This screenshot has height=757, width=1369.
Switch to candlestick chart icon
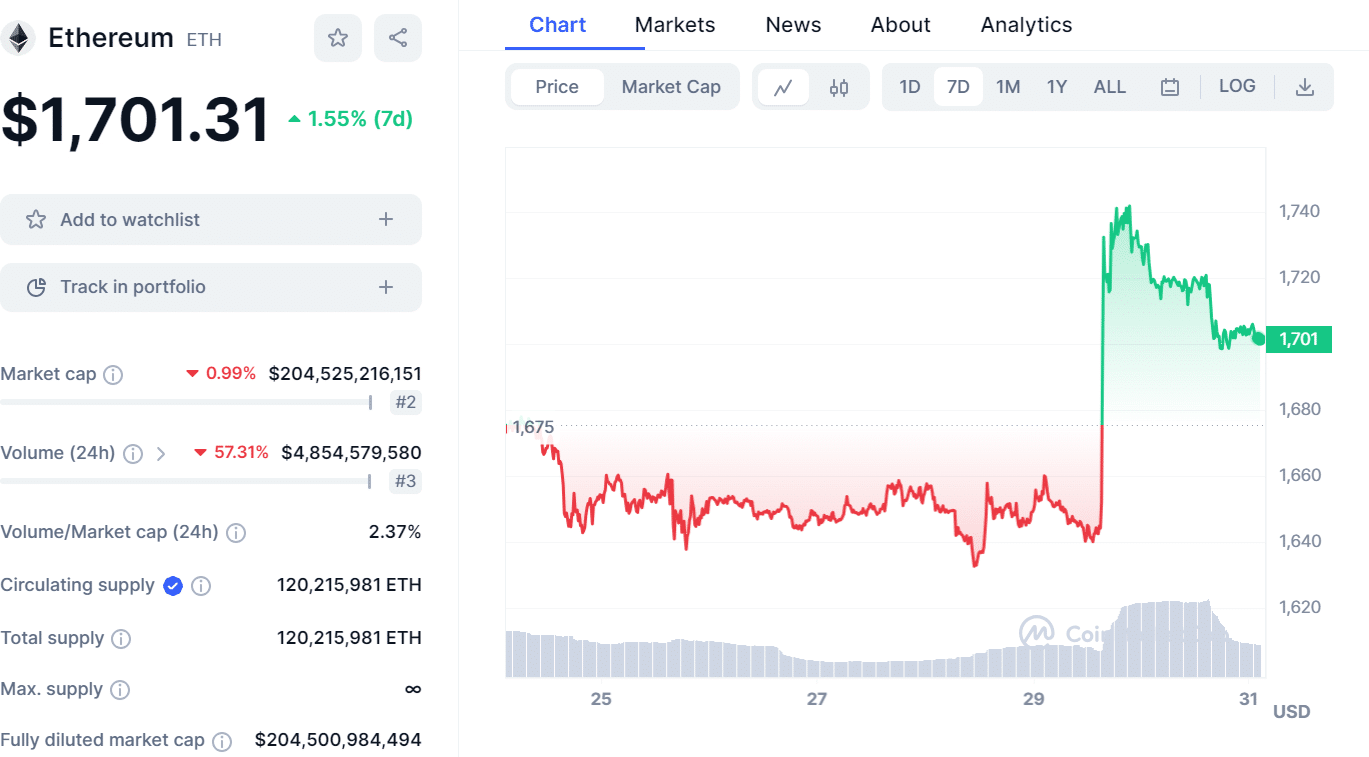(839, 87)
